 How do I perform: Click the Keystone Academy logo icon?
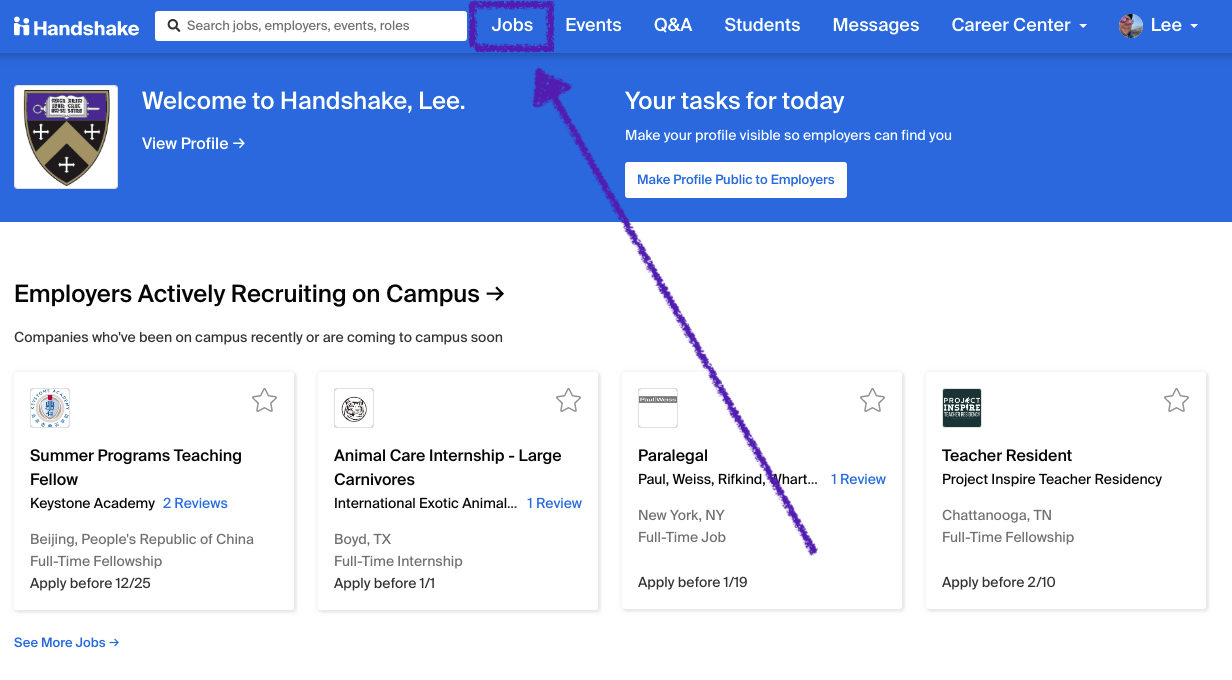tap(50, 408)
